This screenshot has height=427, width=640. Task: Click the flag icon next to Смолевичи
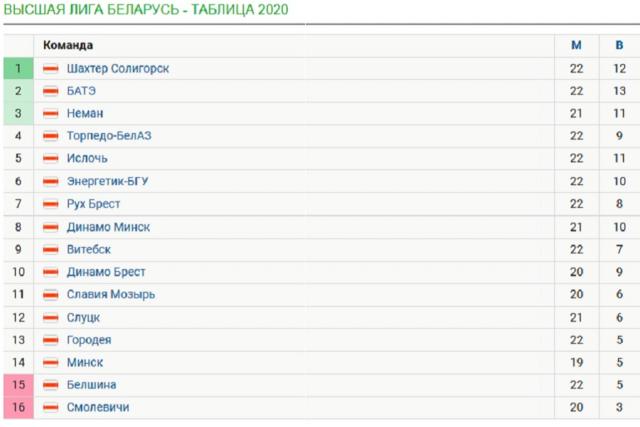point(51,407)
